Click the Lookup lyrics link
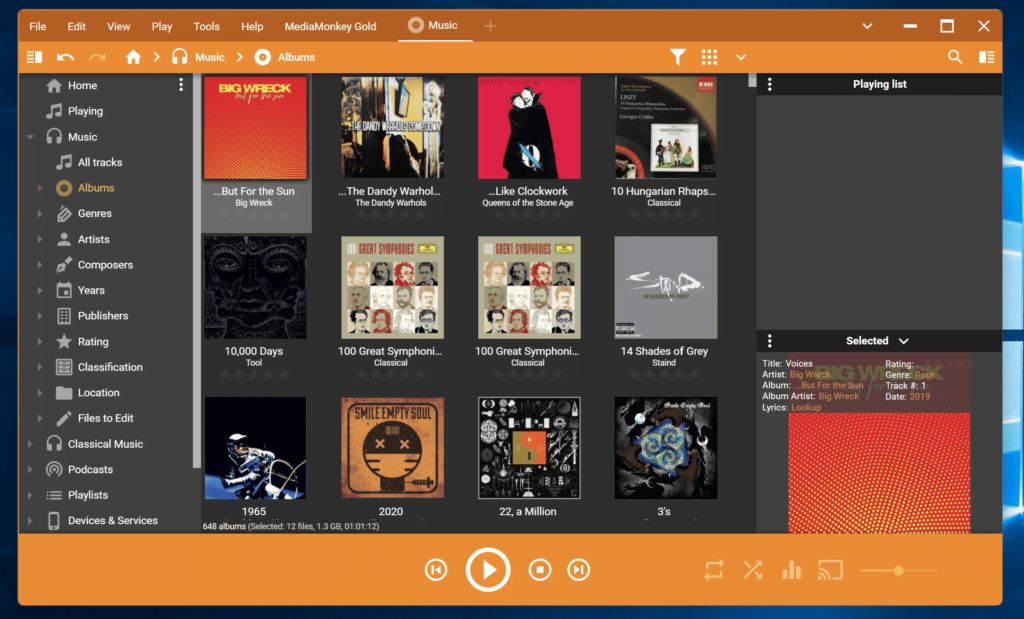This screenshot has height=619, width=1024. point(805,407)
